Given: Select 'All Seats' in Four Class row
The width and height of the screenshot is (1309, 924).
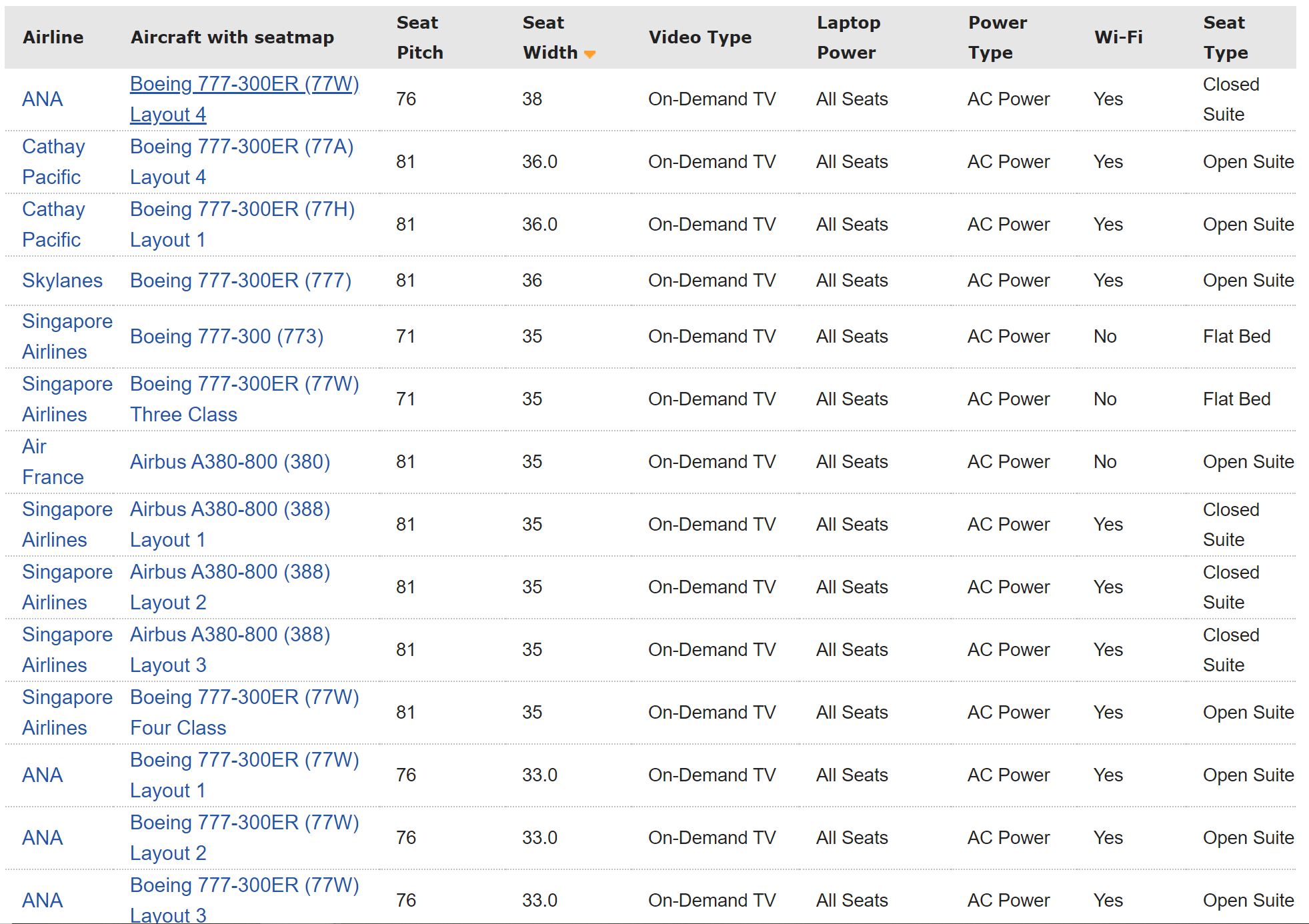Looking at the screenshot, I should click(x=852, y=713).
